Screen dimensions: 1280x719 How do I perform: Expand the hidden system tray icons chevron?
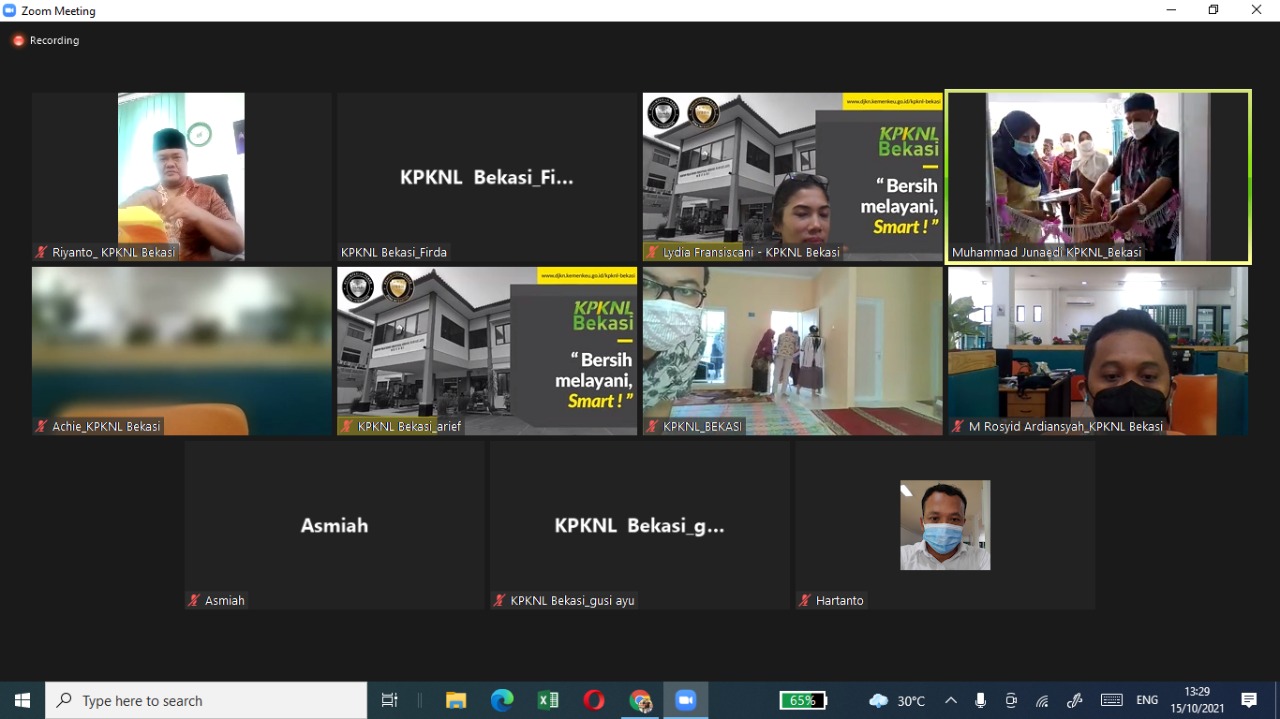point(950,701)
